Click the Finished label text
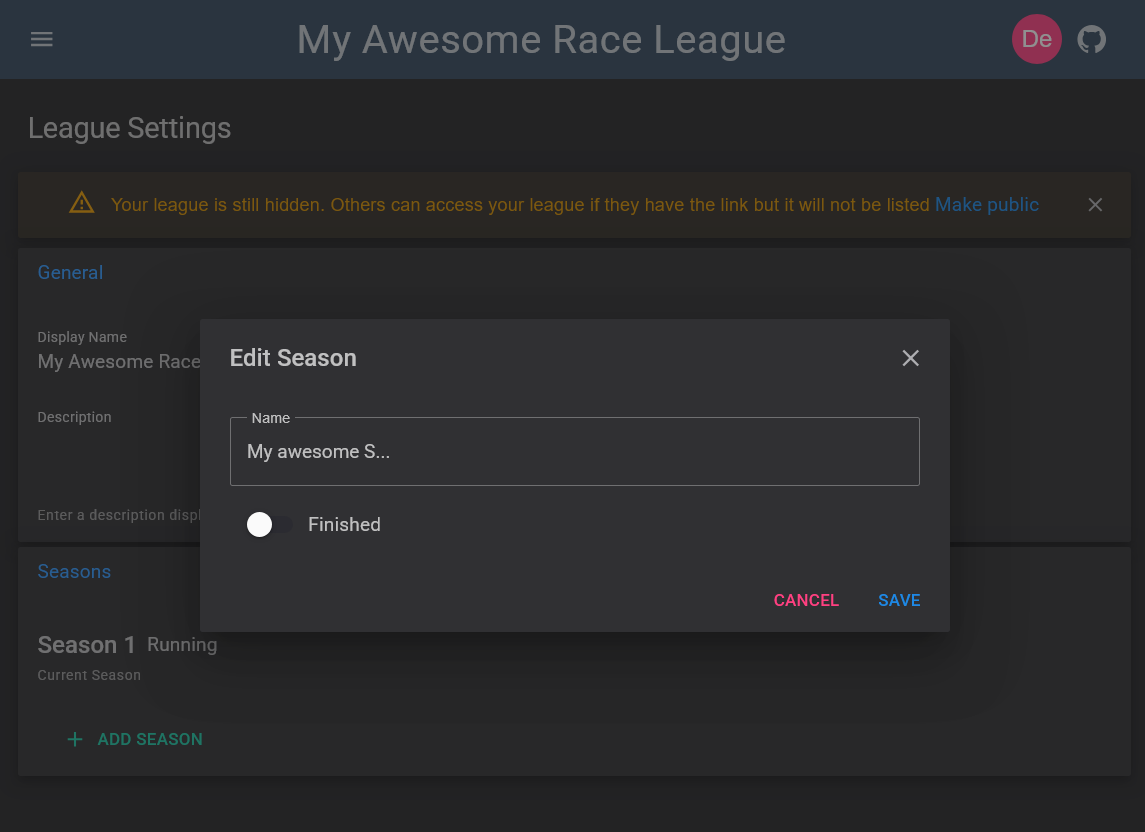The width and height of the screenshot is (1145, 832). click(344, 524)
